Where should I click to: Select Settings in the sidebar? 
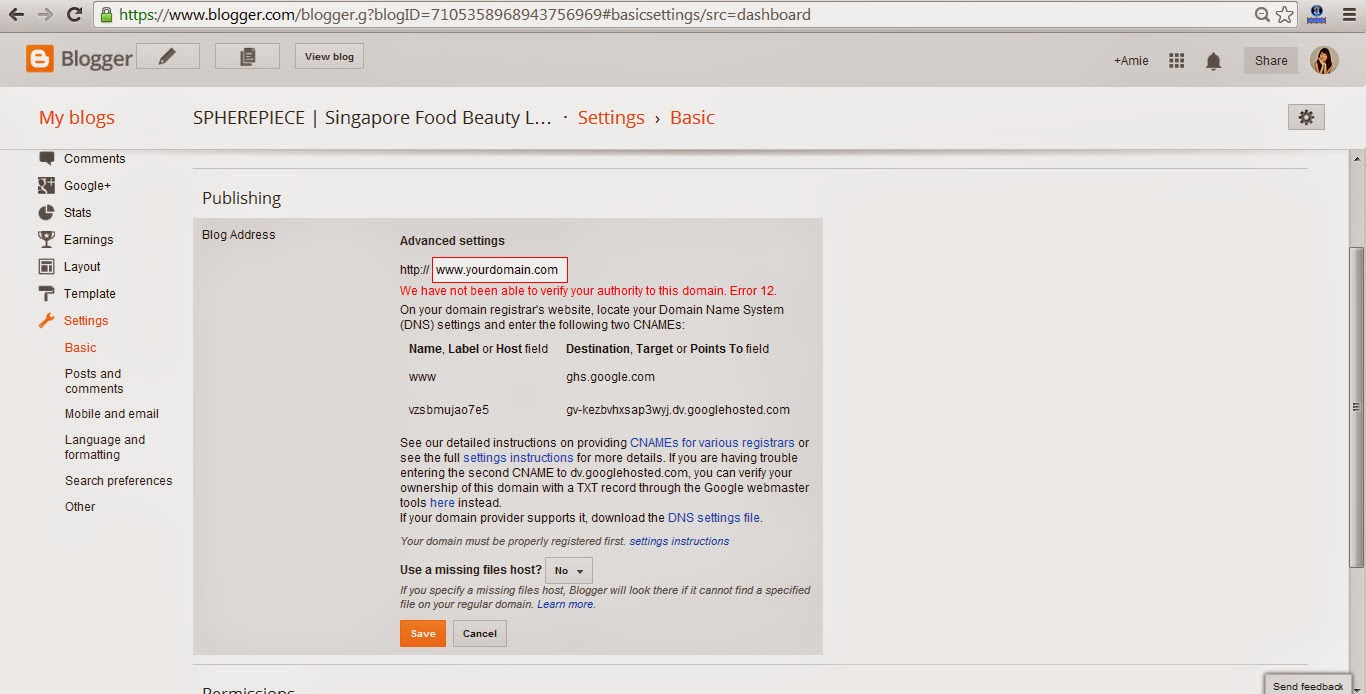pos(86,320)
